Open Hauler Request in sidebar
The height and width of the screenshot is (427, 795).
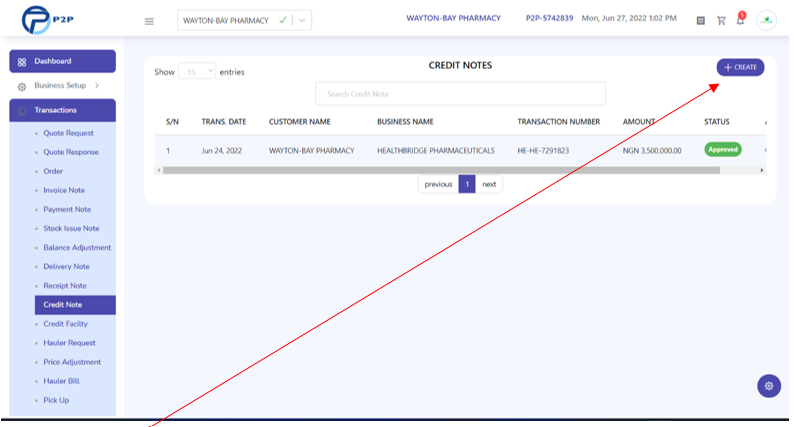tap(69, 343)
